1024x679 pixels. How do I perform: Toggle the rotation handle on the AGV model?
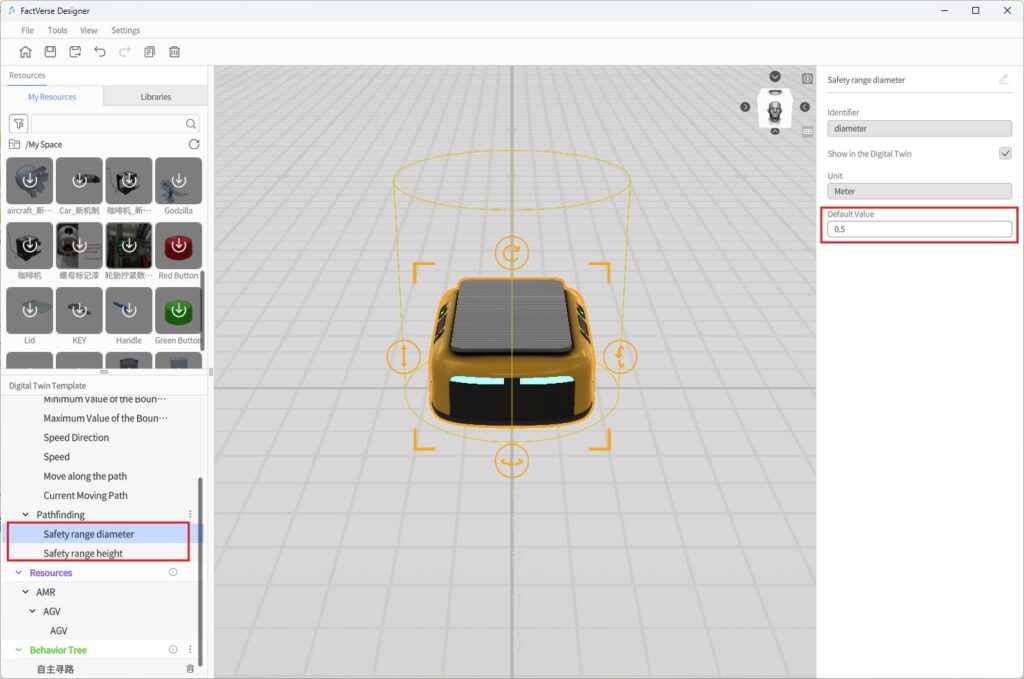[512, 253]
